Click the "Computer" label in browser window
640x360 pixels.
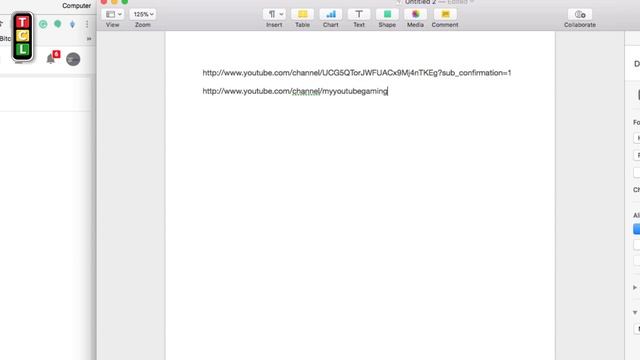tap(76, 6)
